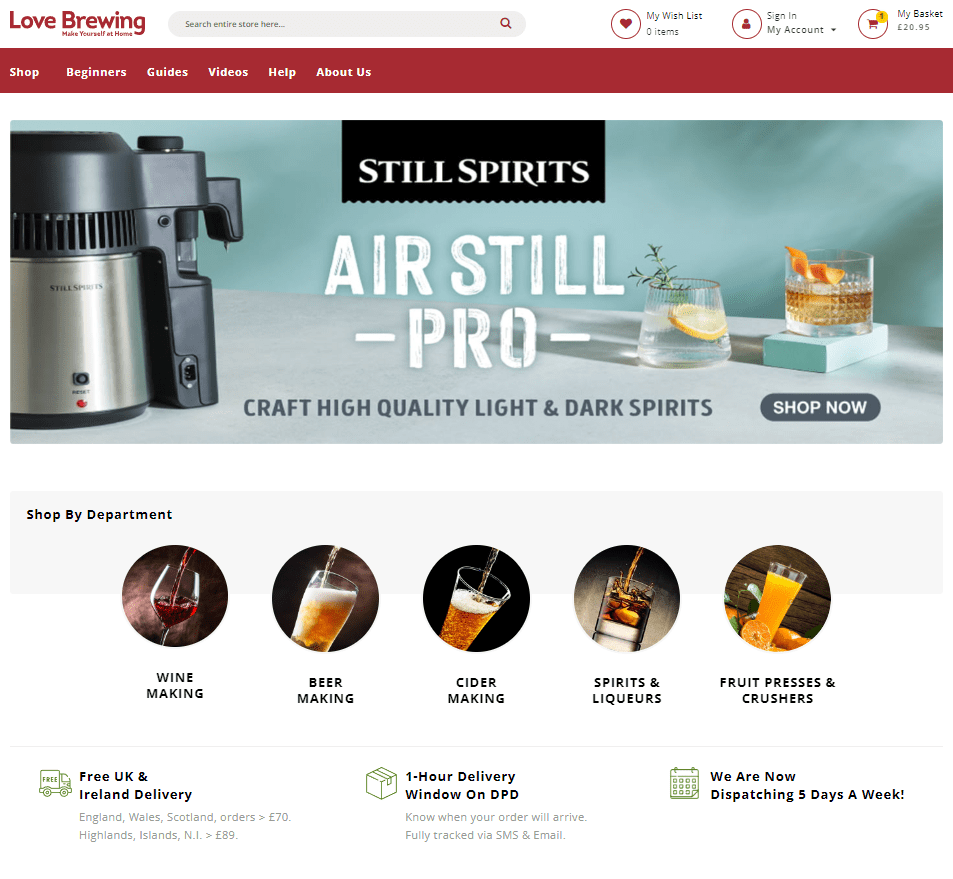Open the Shop menu
This screenshot has height=879, width=953.
pyautogui.click(x=24, y=72)
